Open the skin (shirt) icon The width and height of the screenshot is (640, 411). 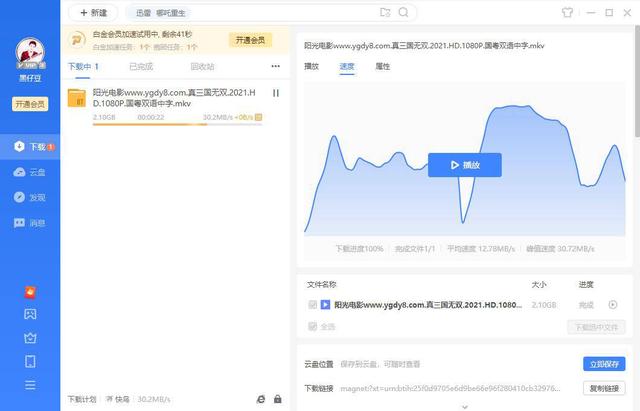567,13
